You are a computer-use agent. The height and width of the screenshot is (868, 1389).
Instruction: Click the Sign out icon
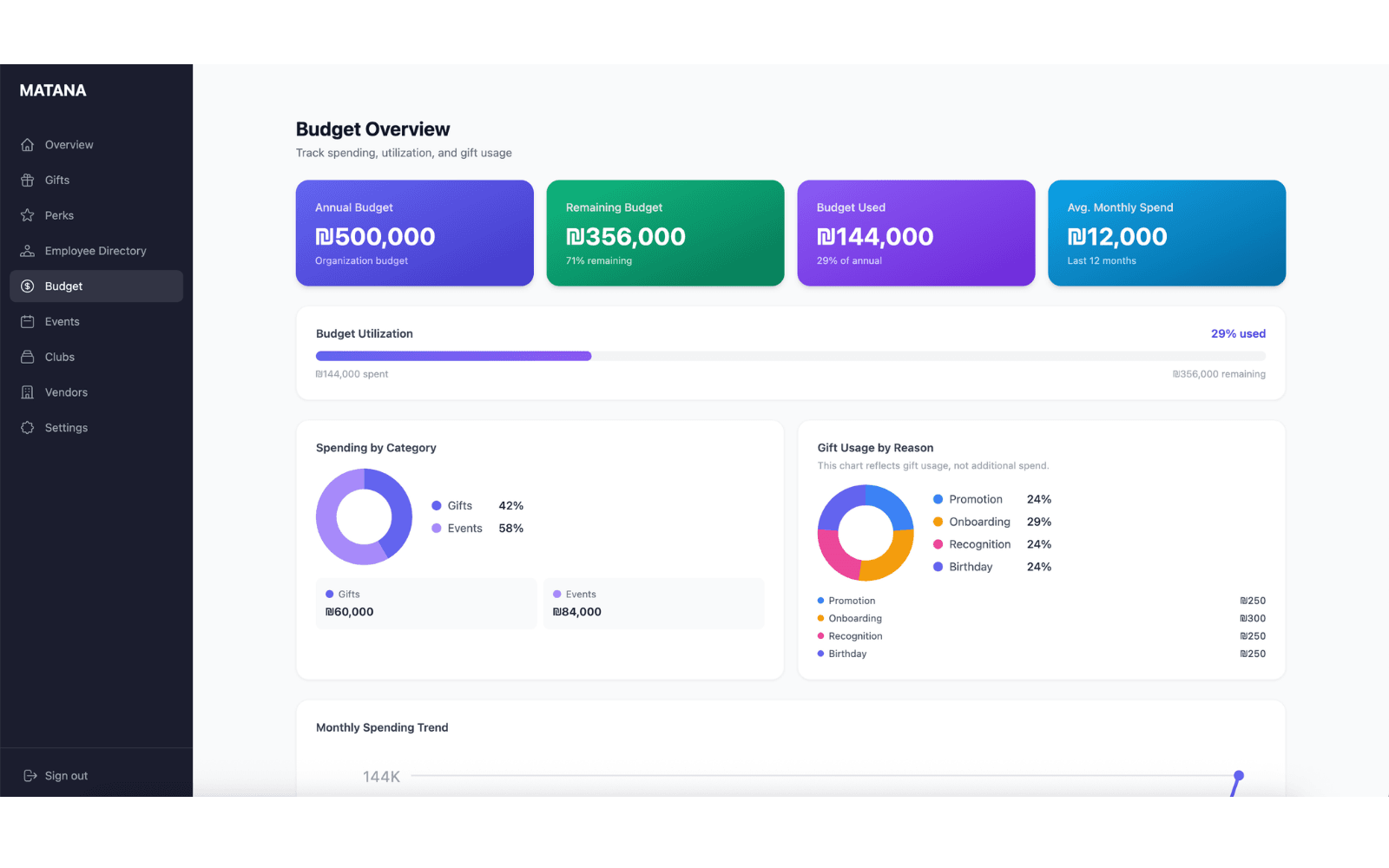(30, 775)
